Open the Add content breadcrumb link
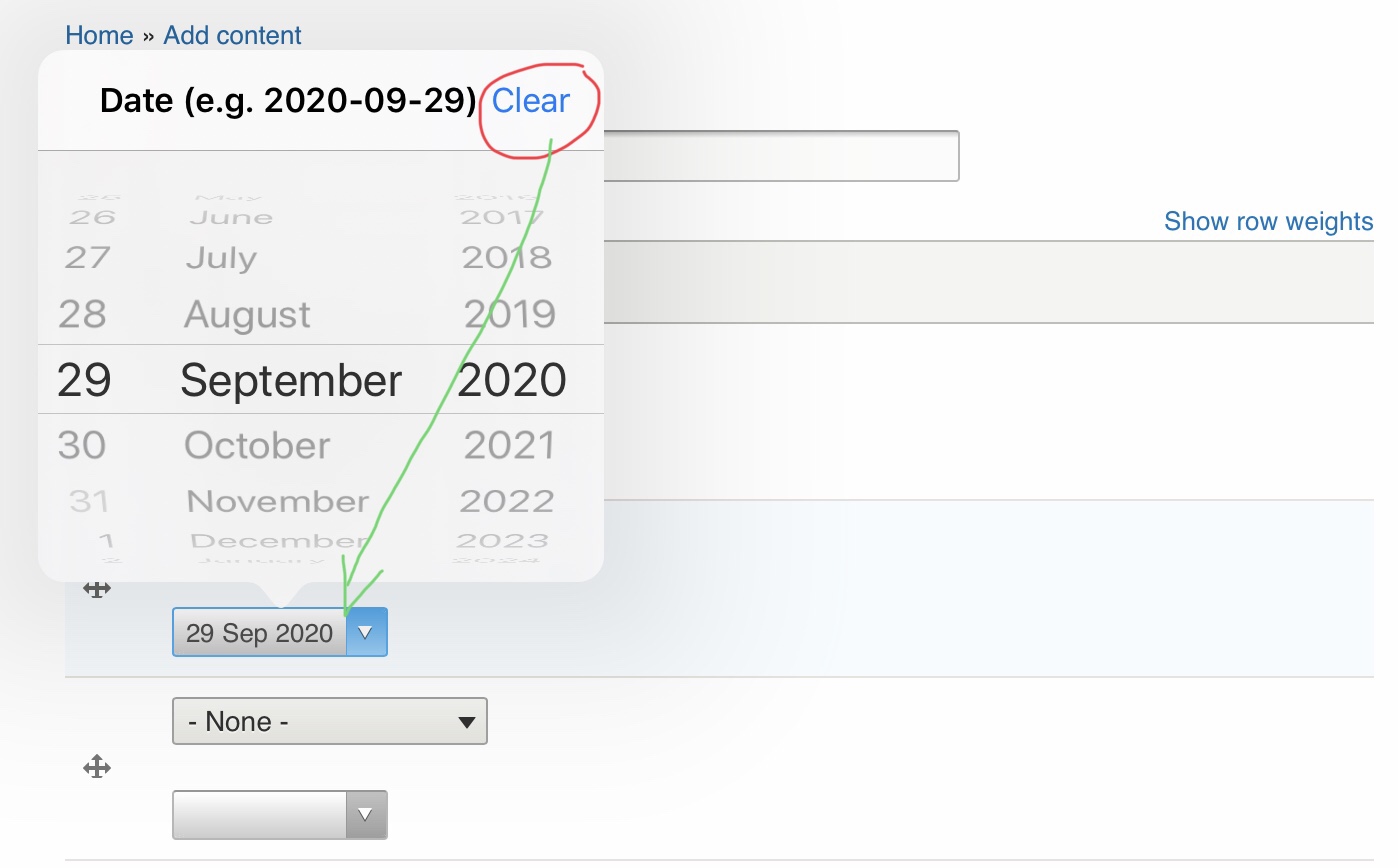This screenshot has height=868, width=1398. click(232, 35)
